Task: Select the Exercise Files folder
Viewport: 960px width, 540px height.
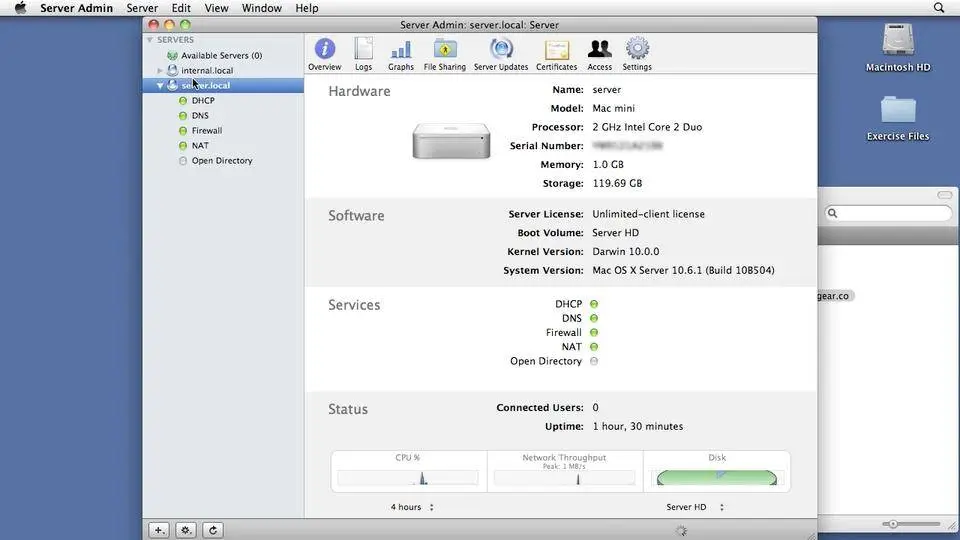Action: point(898,118)
